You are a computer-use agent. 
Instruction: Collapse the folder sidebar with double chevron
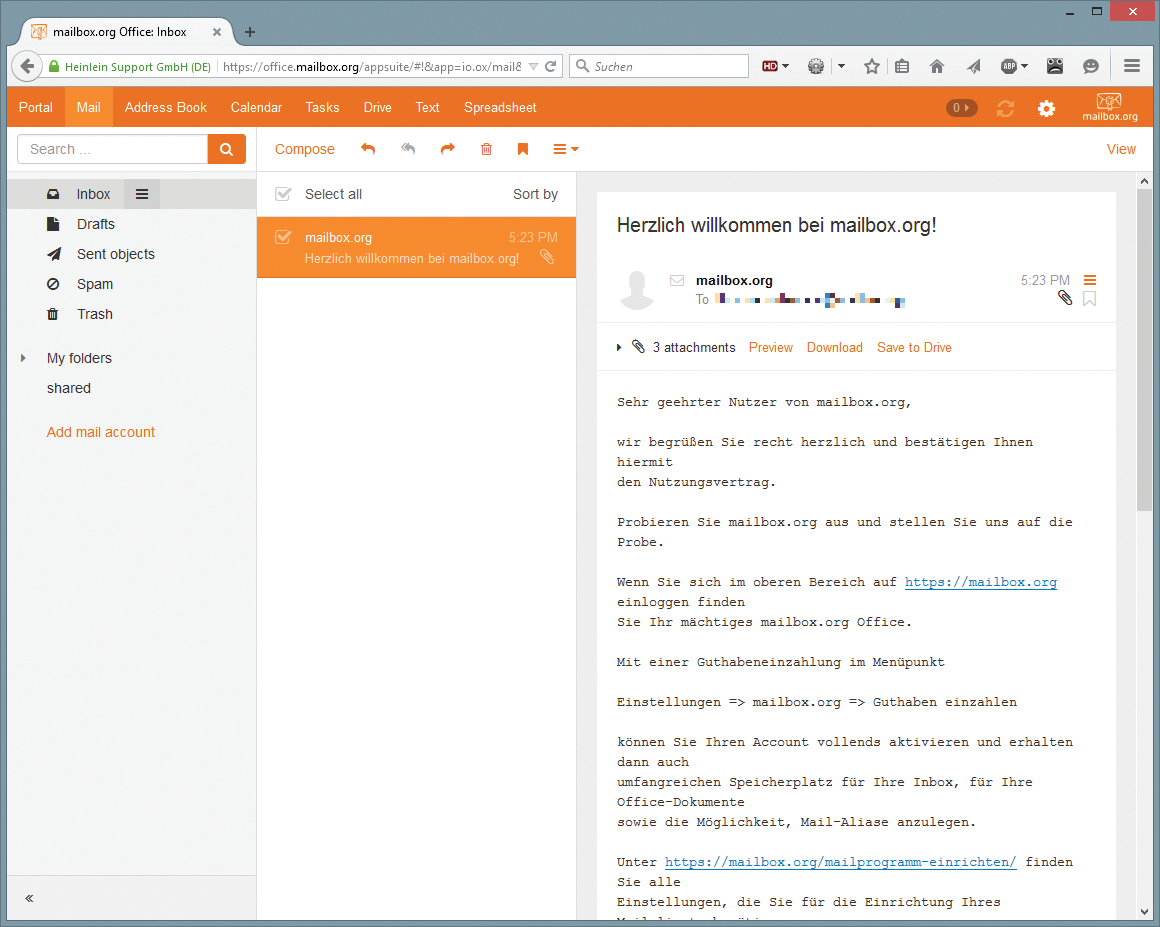[29, 898]
